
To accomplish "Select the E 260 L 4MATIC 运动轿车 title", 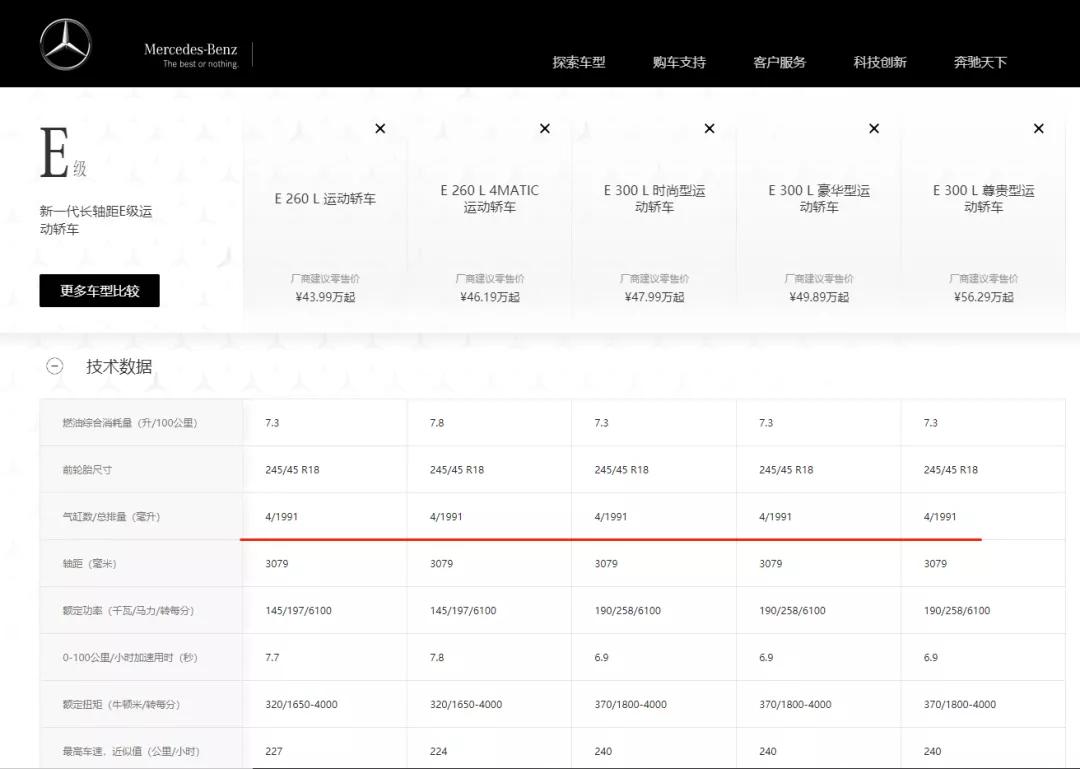I will click(x=490, y=198).
